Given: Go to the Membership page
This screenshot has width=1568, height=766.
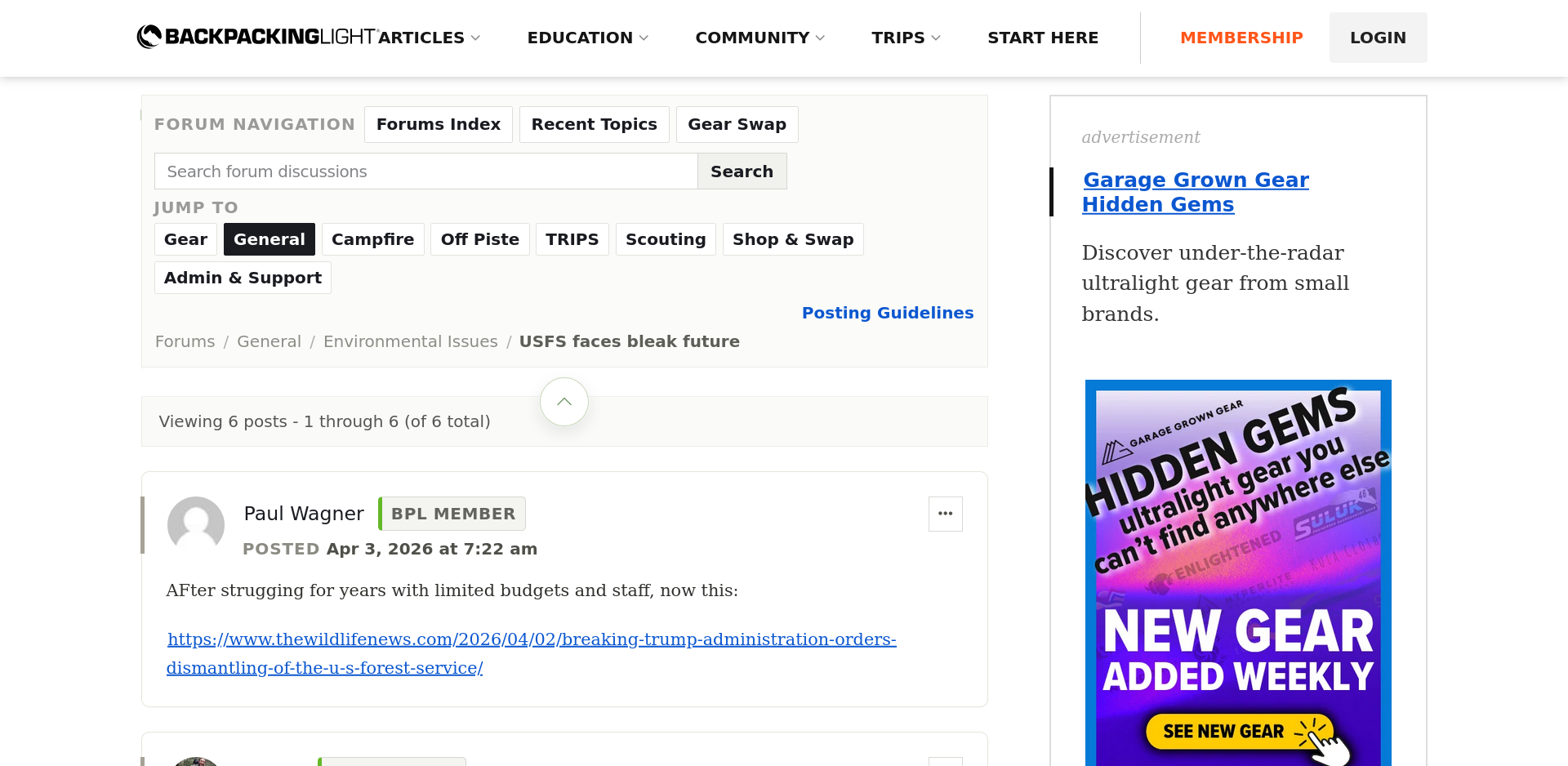Looking at the screenshot, I should point(1241,38).
